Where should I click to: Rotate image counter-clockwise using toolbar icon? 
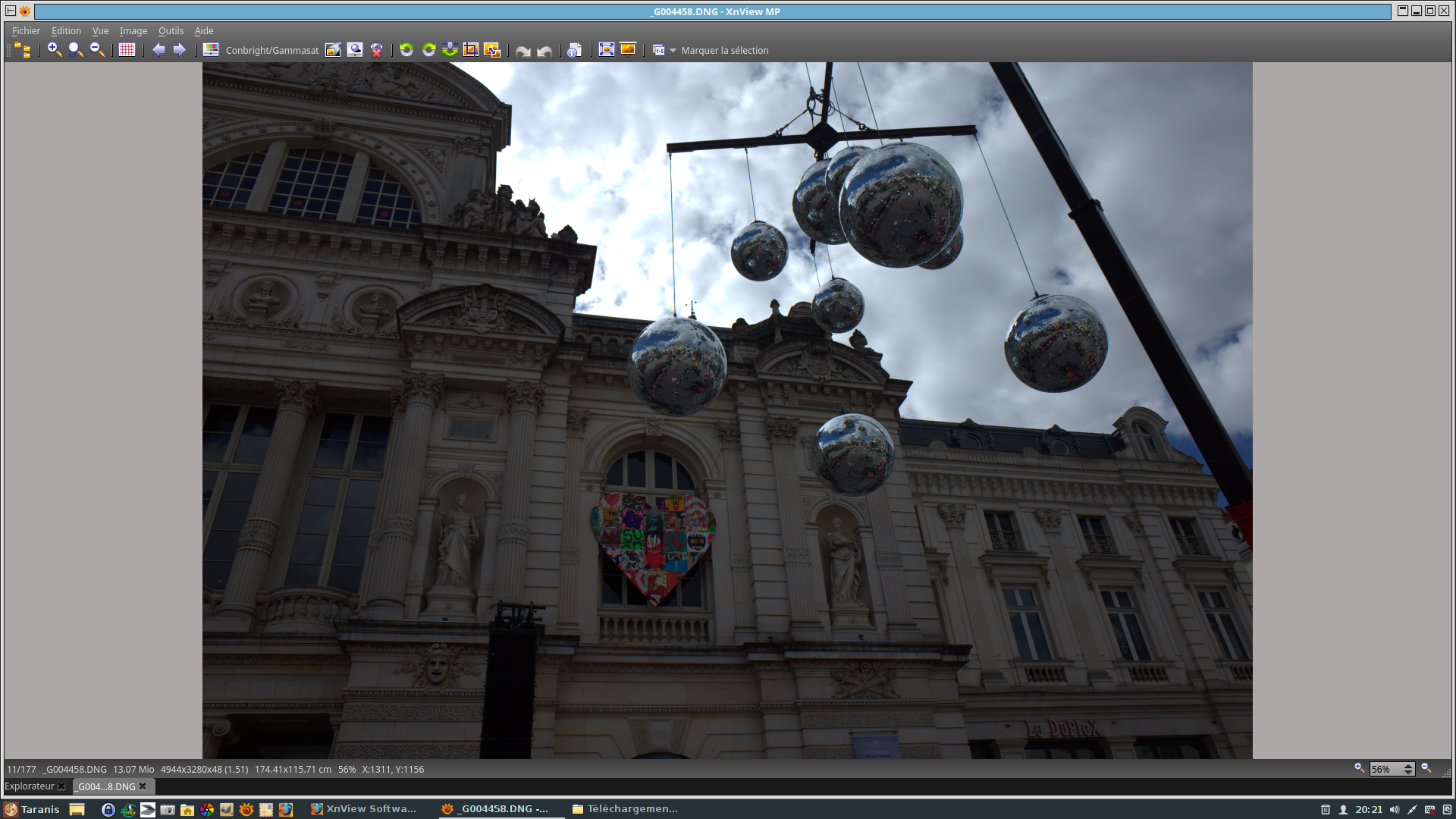click(406, 50)
